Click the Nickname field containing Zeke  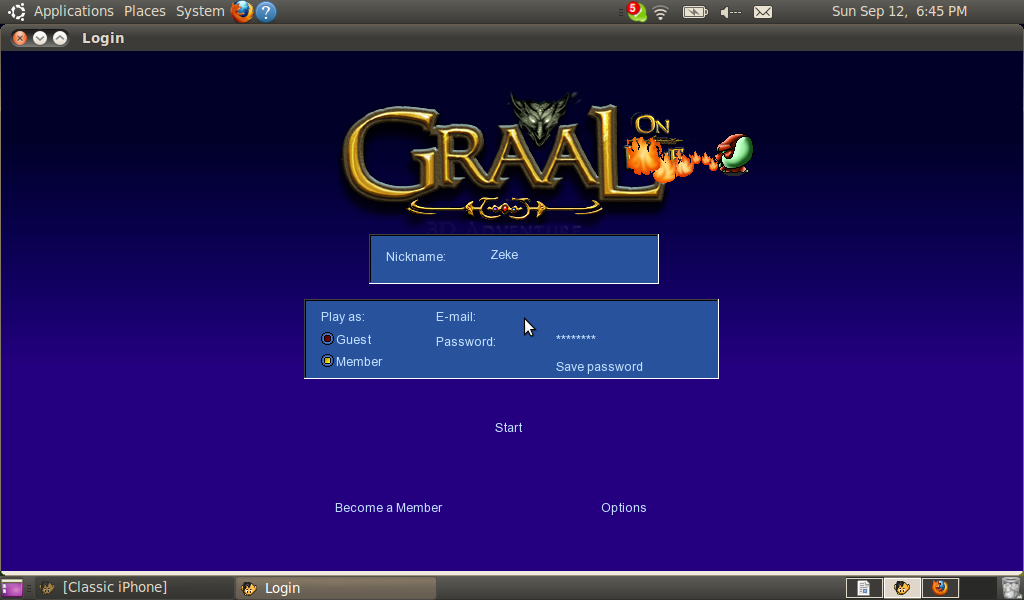click(x=560, y=256)
